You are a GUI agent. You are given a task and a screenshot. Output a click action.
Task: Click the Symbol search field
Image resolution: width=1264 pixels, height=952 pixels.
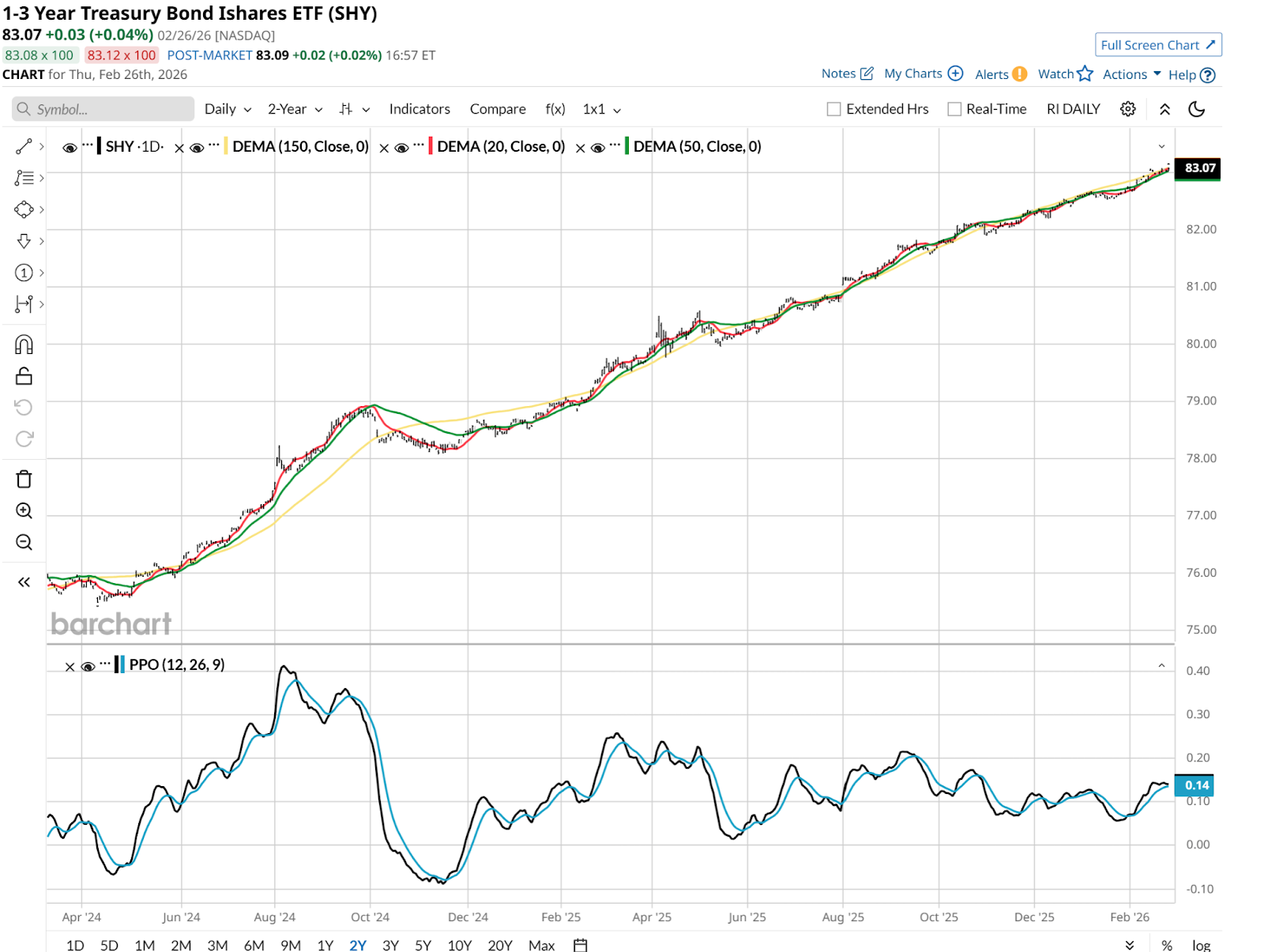click(x=103, y=109)
